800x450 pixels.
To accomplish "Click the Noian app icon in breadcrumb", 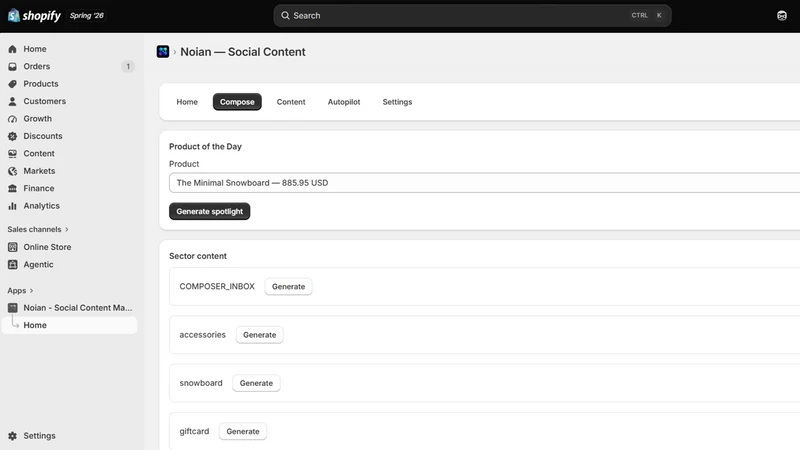I will (163, 52).
